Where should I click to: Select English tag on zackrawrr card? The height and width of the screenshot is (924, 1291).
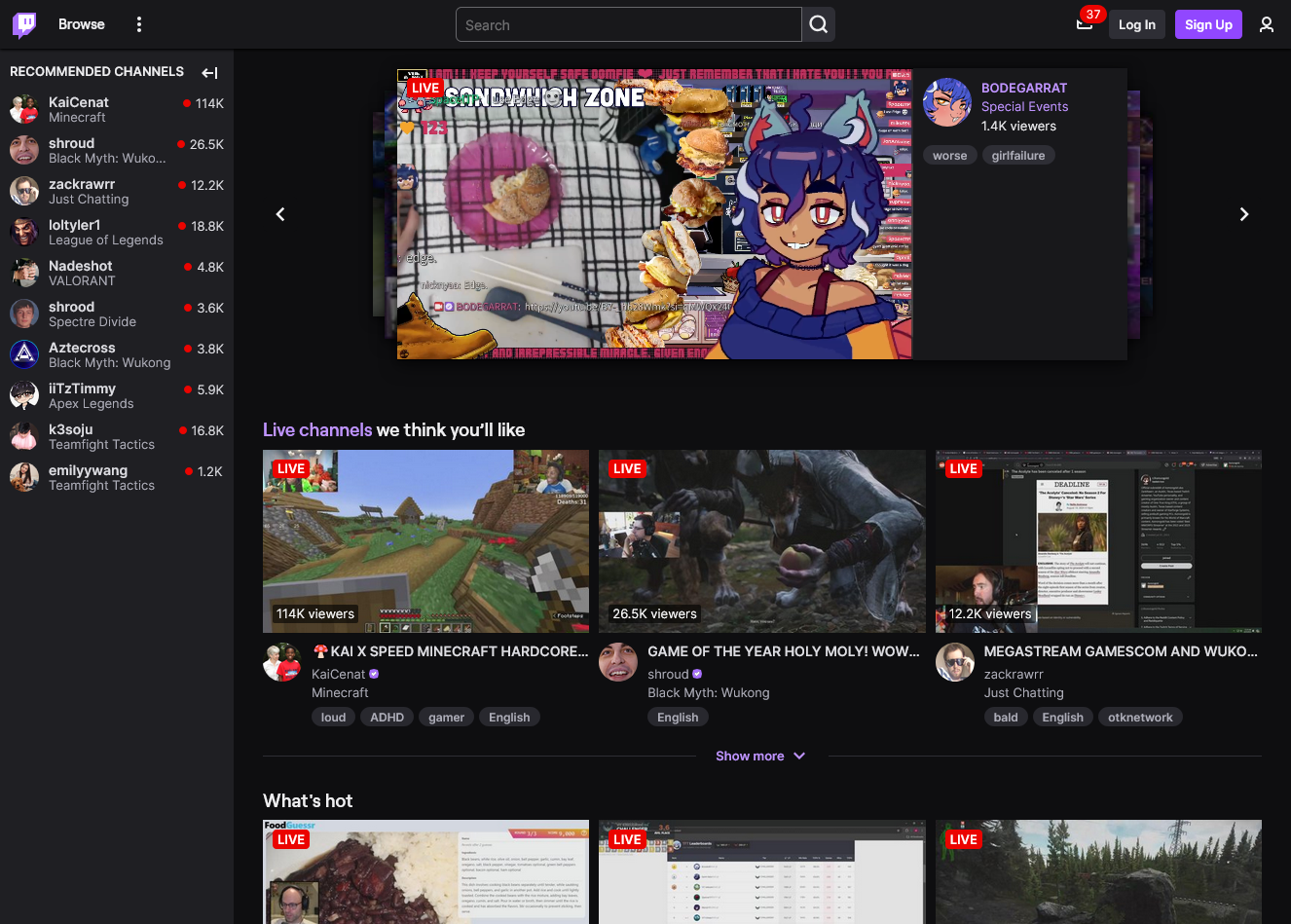click(1063, 718)
